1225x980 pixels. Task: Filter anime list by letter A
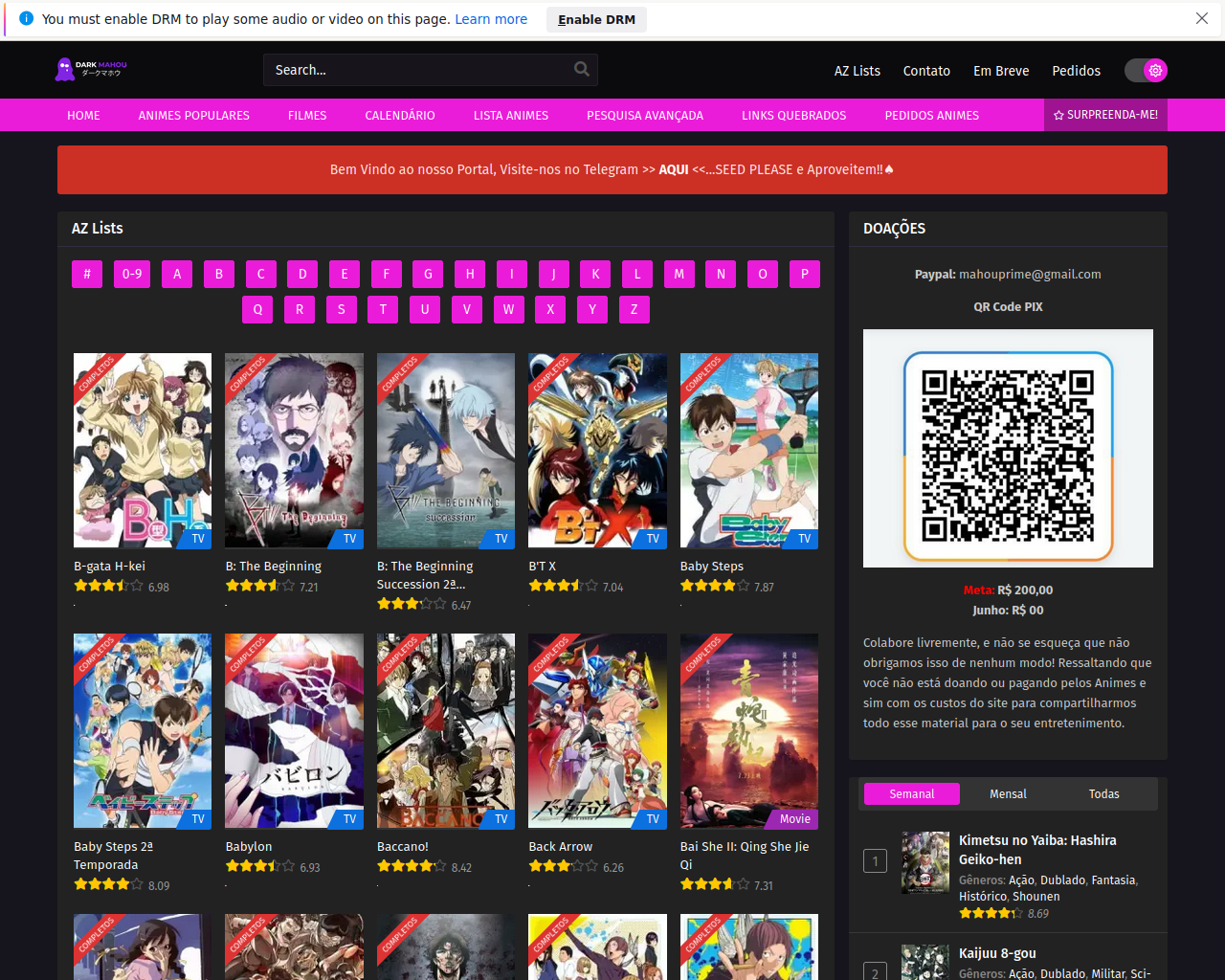(x=177, y=274)
